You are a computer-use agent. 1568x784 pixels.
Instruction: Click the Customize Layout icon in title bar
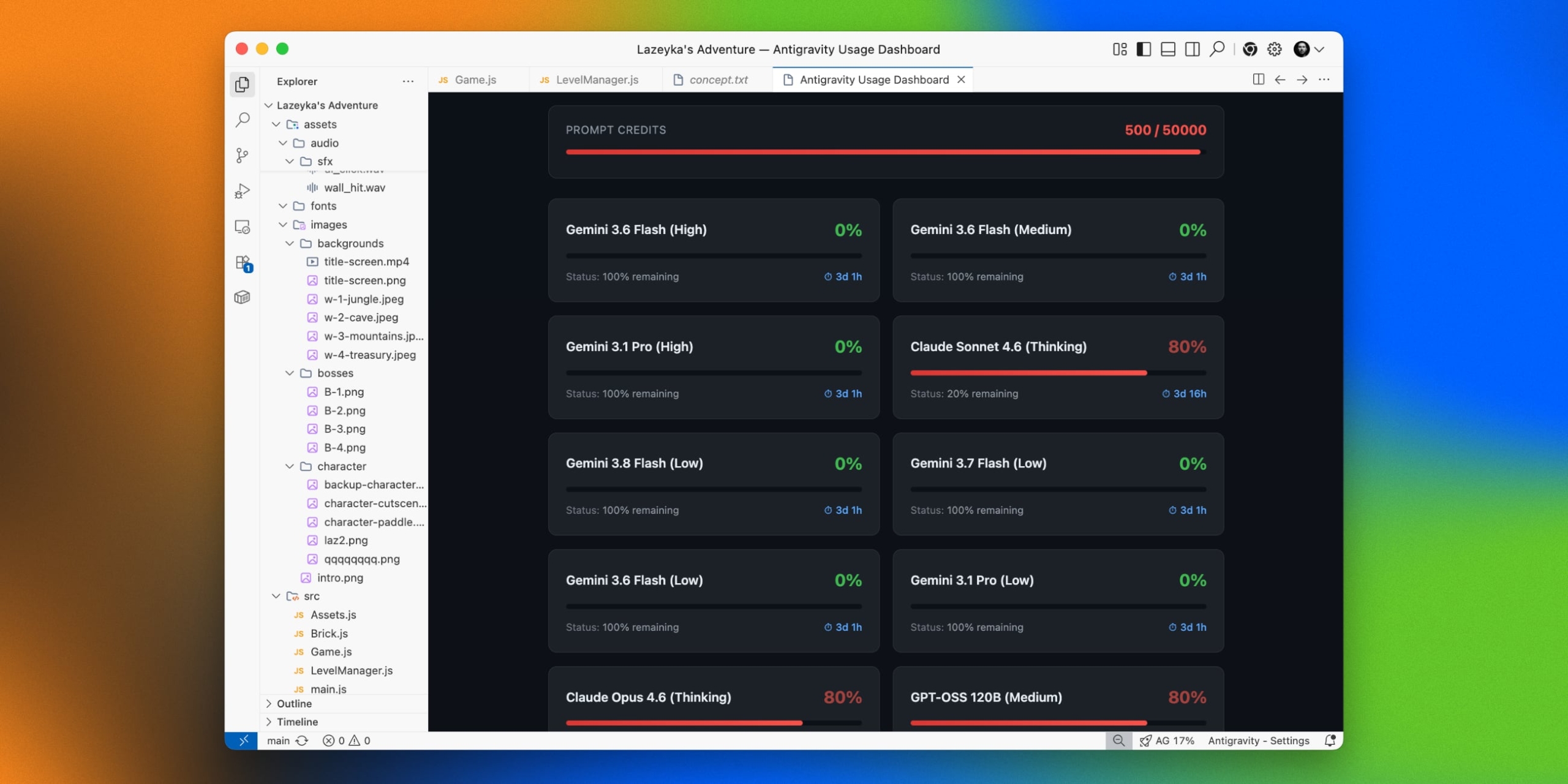pos(1120,49)
